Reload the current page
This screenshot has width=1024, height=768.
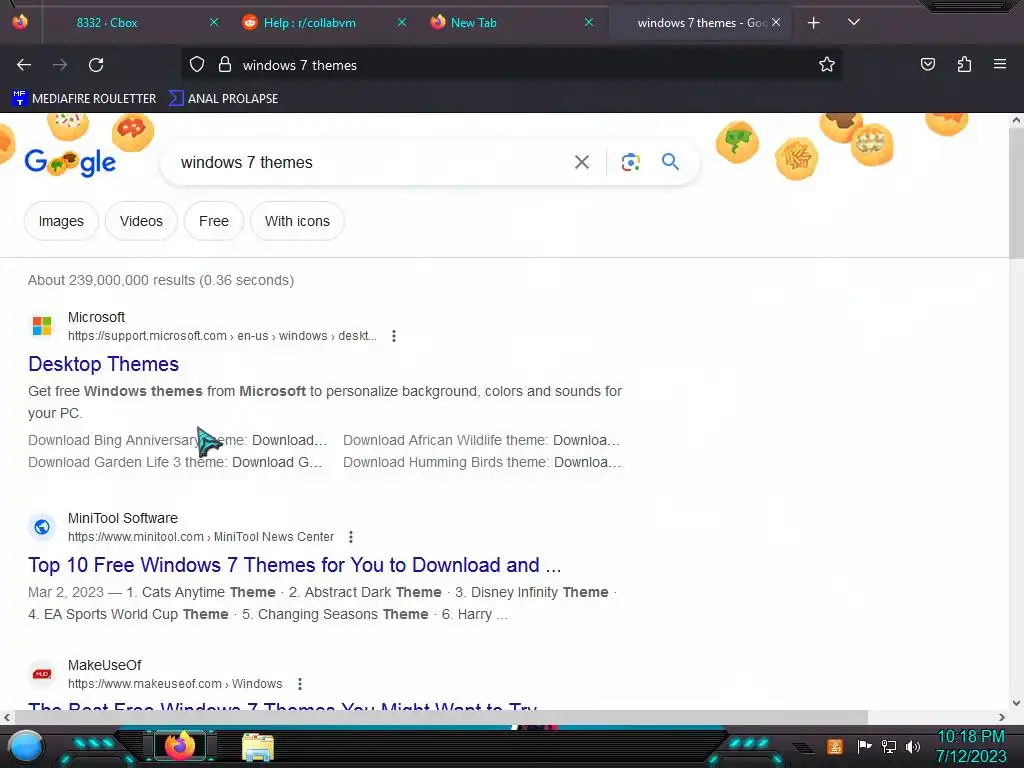click(96, 65)
